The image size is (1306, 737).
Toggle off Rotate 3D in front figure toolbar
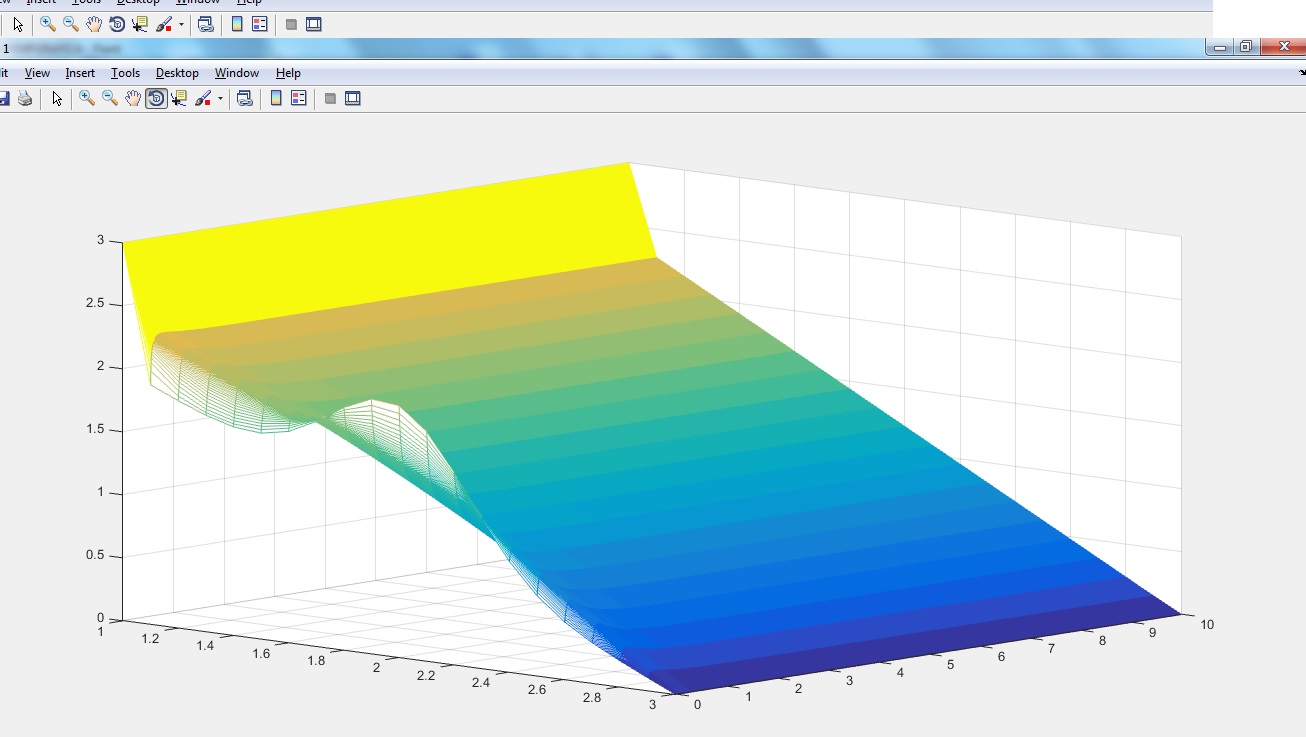156,98
